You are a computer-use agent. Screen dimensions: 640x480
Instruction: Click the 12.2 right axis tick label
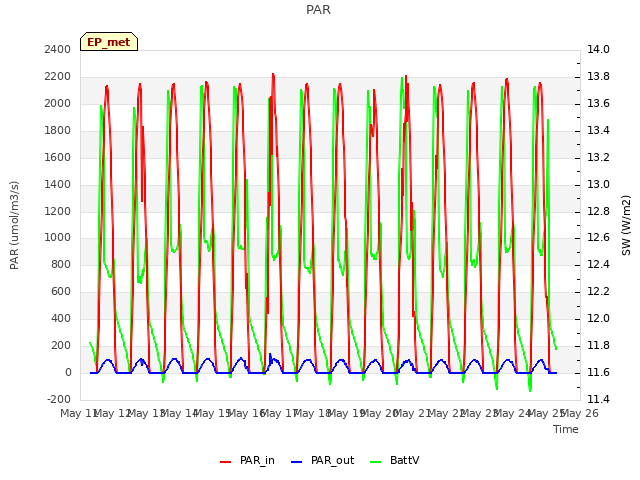(x=598, y=291)
